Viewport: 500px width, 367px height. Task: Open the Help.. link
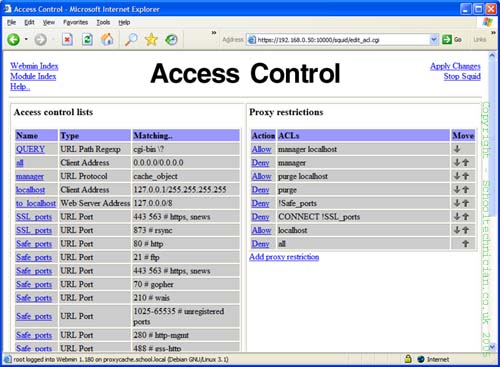tap(20, 87)
